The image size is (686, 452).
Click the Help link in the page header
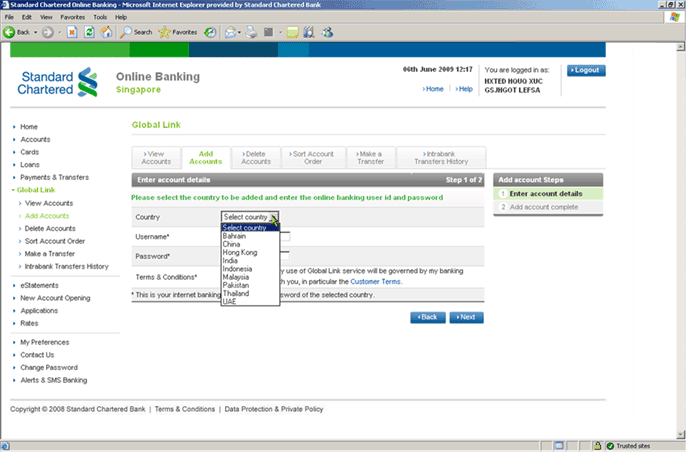(x=464, y=89)
